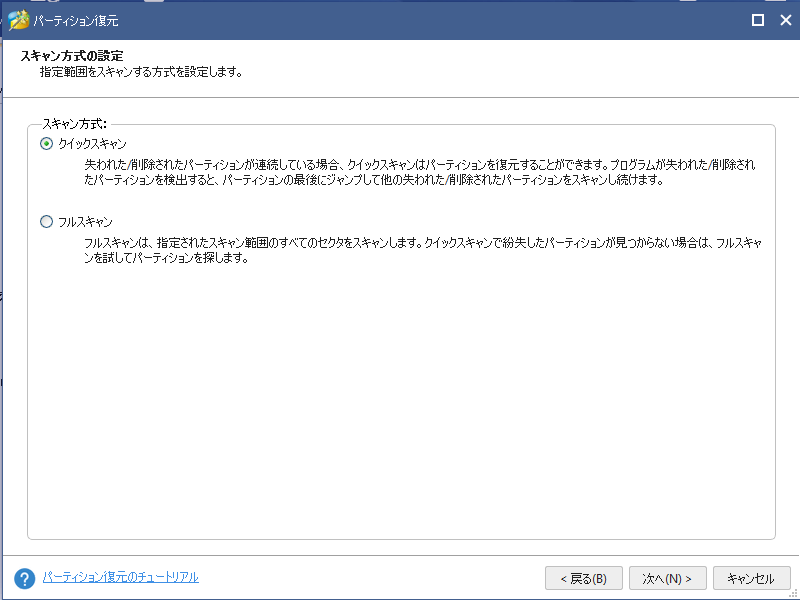Click the スキャン方式: group box label
The image size is (800, 600).
tap(74, 124)
